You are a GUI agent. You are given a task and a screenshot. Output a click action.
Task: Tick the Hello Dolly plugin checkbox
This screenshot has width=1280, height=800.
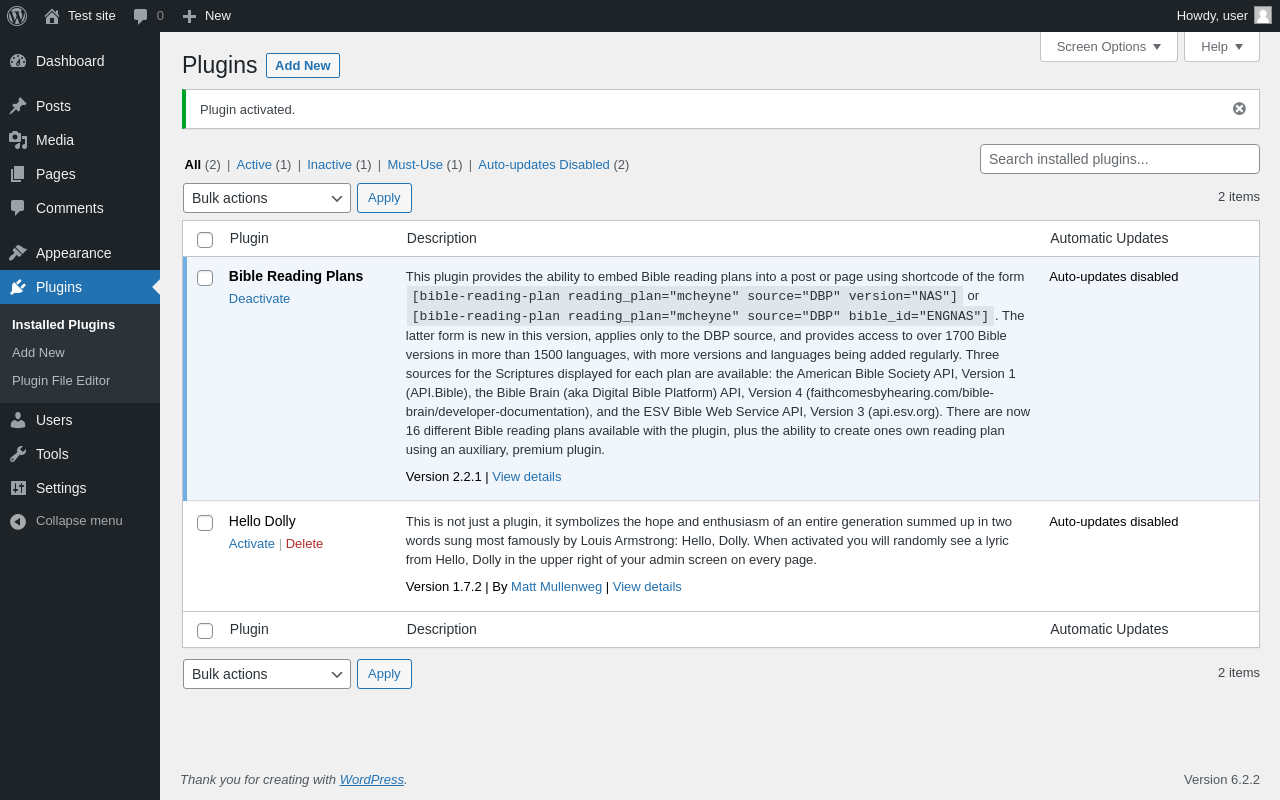pos(205,523)
